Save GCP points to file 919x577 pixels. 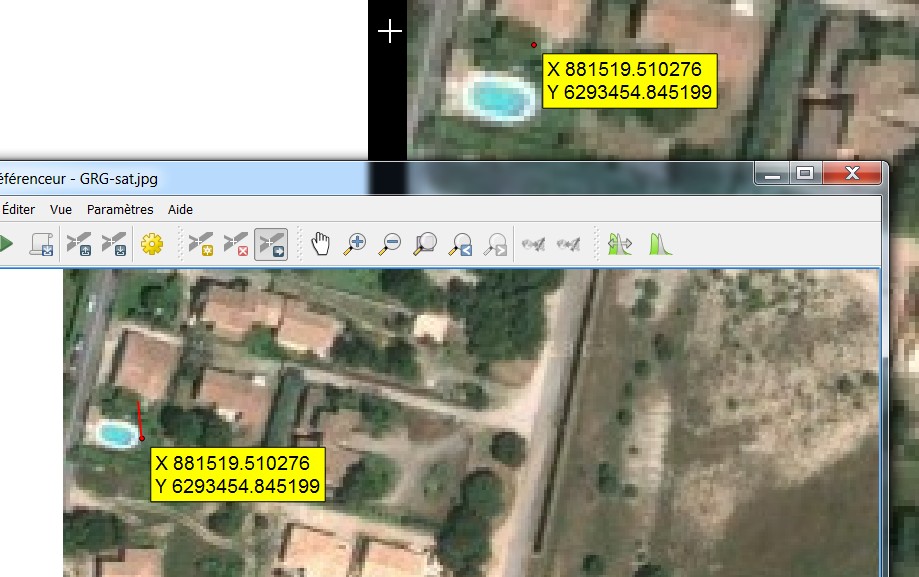pyautogui.click(x=114, y=244)
